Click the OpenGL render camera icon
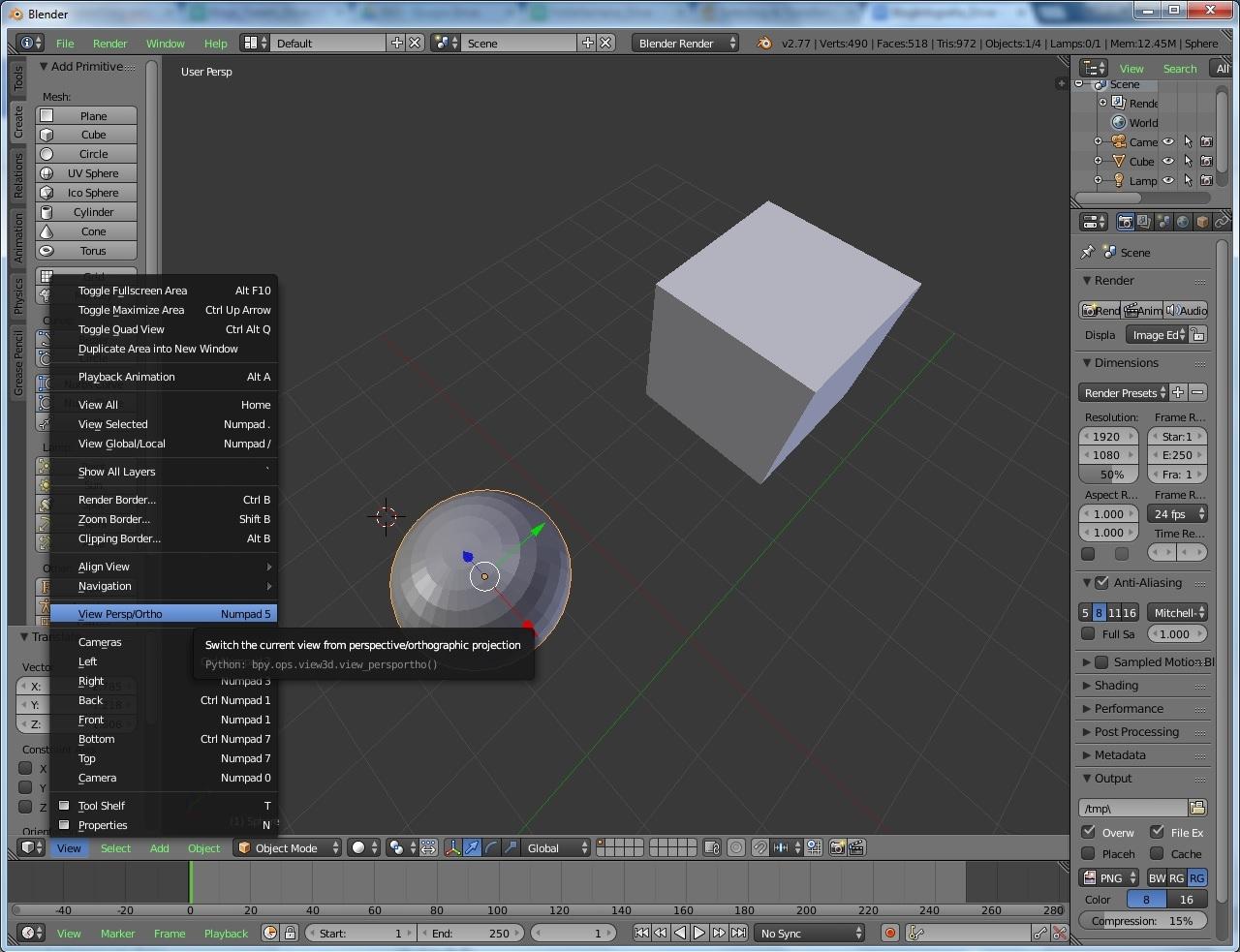Image resolution: width=1240 pixels, height=952 pixels. coord(835,848)
